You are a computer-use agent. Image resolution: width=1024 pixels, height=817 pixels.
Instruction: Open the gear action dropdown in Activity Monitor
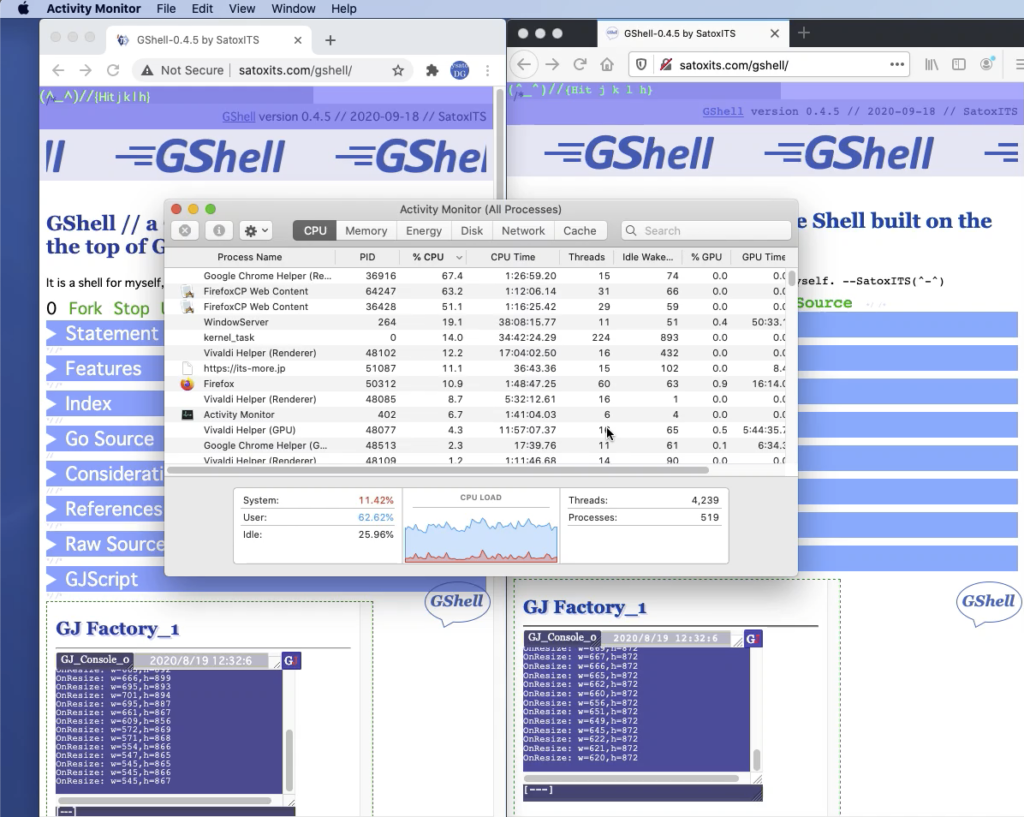tap(253, 231)
